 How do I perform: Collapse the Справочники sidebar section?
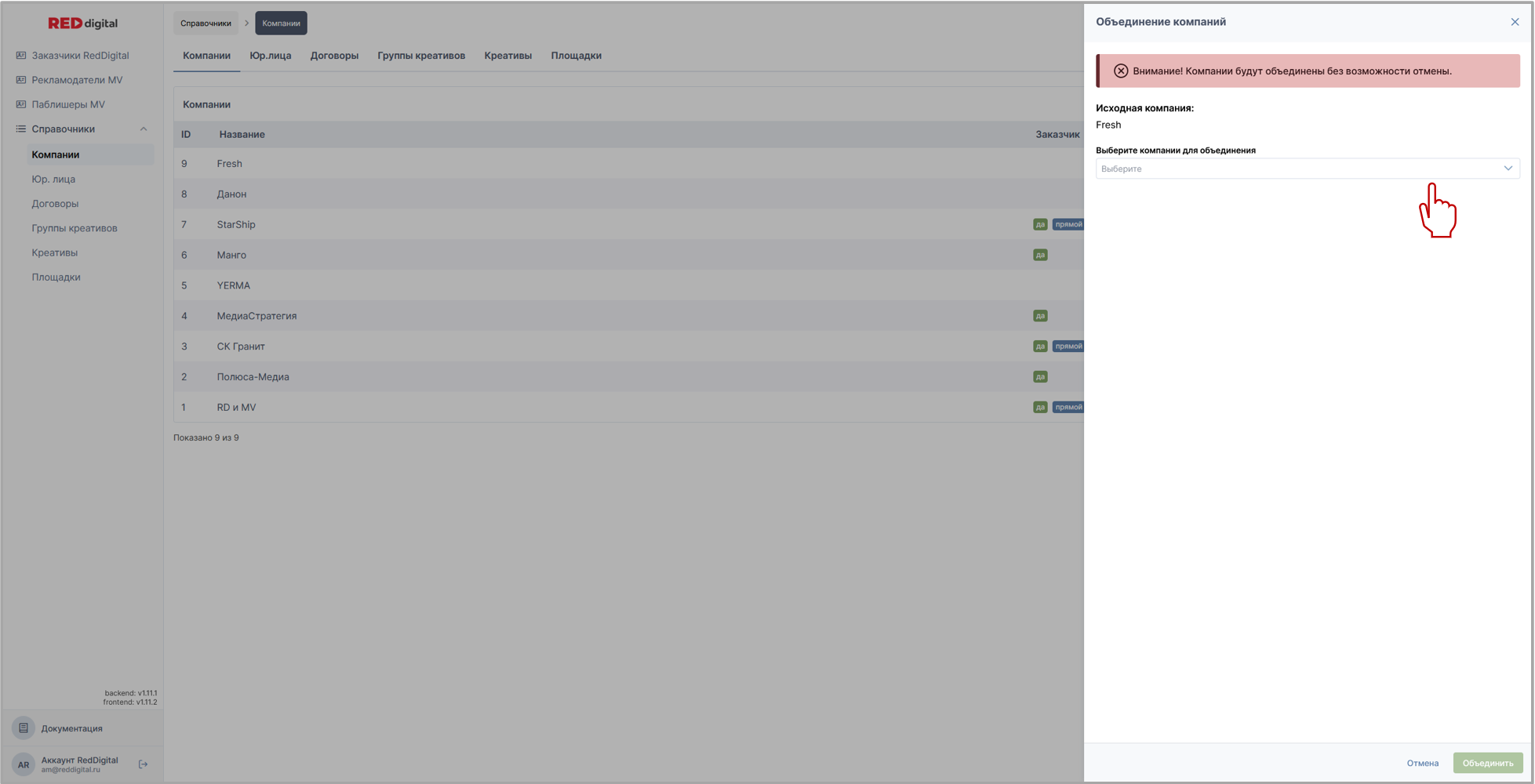[x=144, y=129]
